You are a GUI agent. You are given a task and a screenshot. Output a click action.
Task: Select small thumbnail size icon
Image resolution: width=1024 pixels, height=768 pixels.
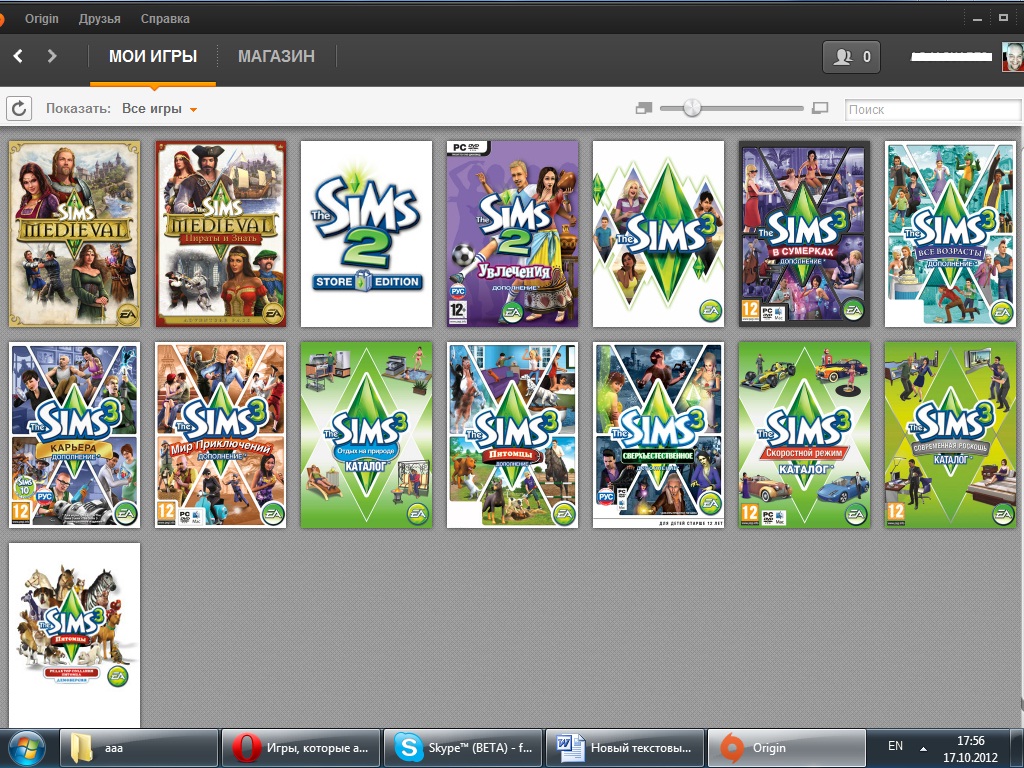[644, 108]
